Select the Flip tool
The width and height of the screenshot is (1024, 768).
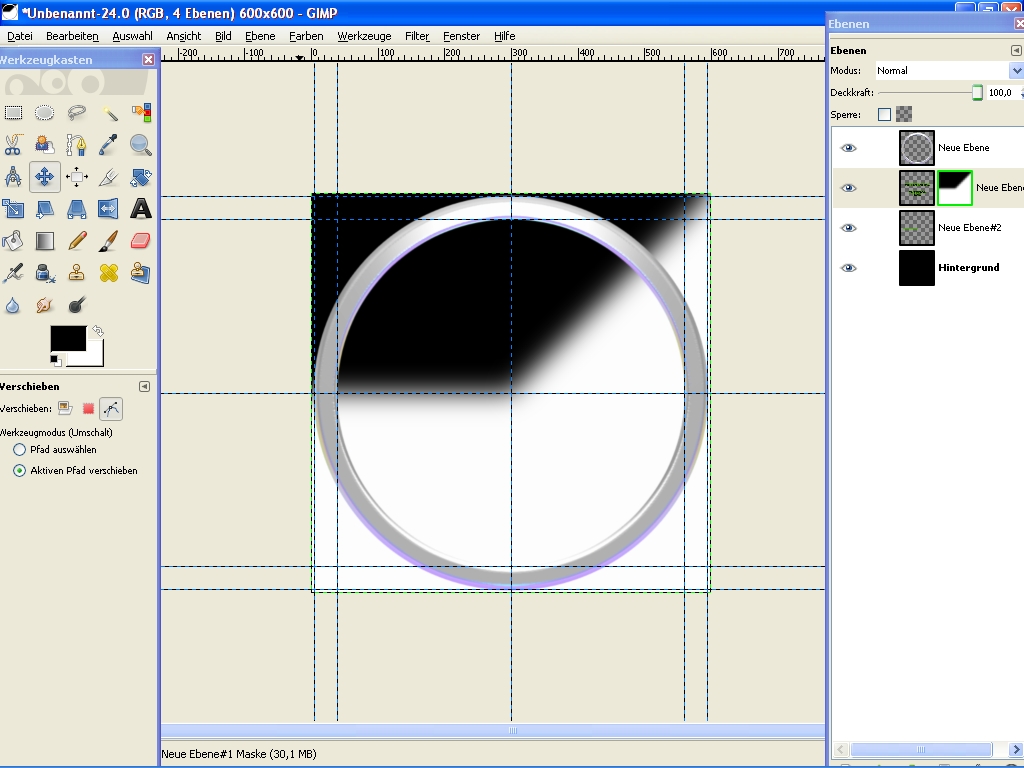pos(108,209)
